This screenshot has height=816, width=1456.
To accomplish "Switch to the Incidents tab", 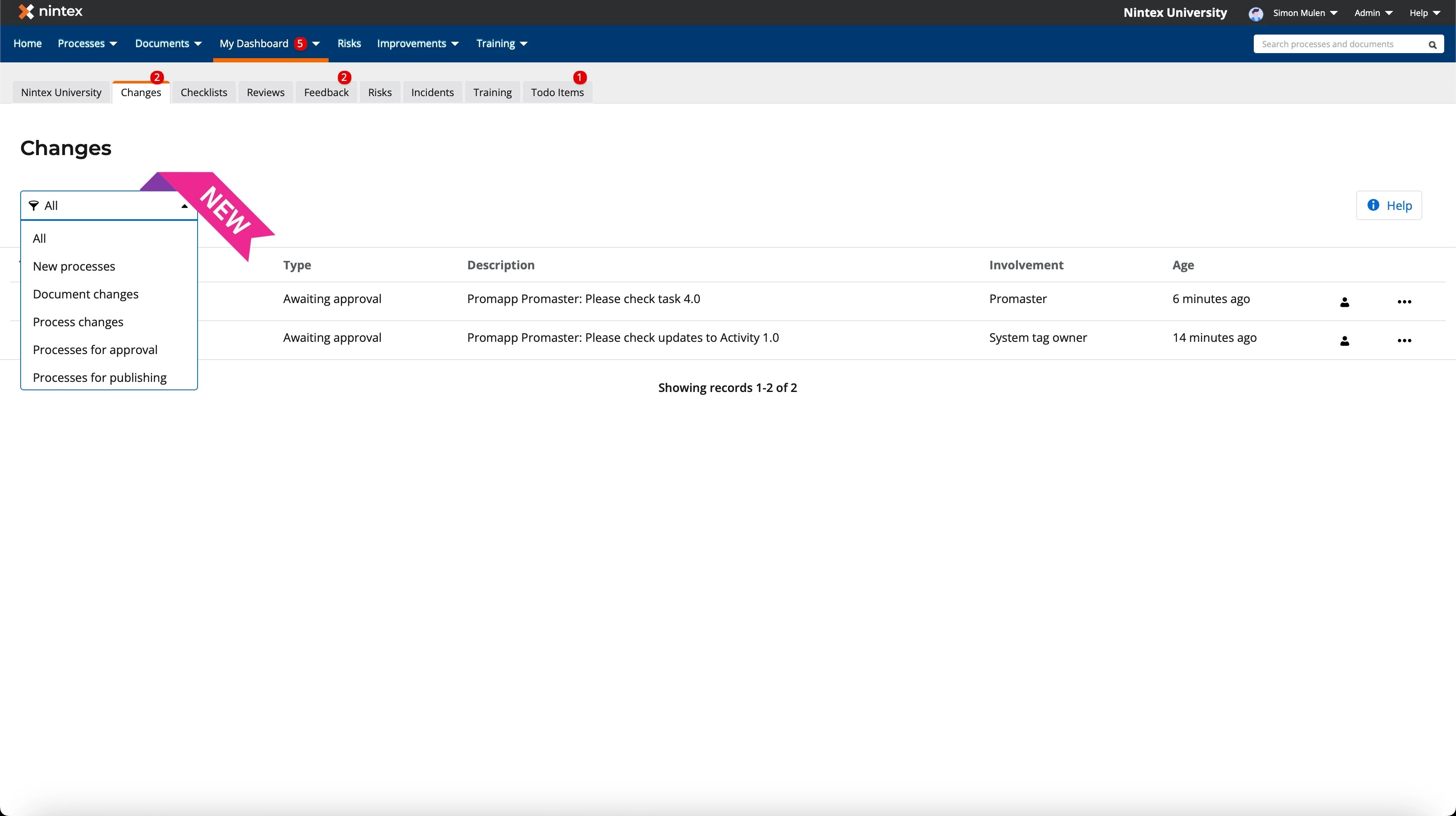I will tap(432, 92).
